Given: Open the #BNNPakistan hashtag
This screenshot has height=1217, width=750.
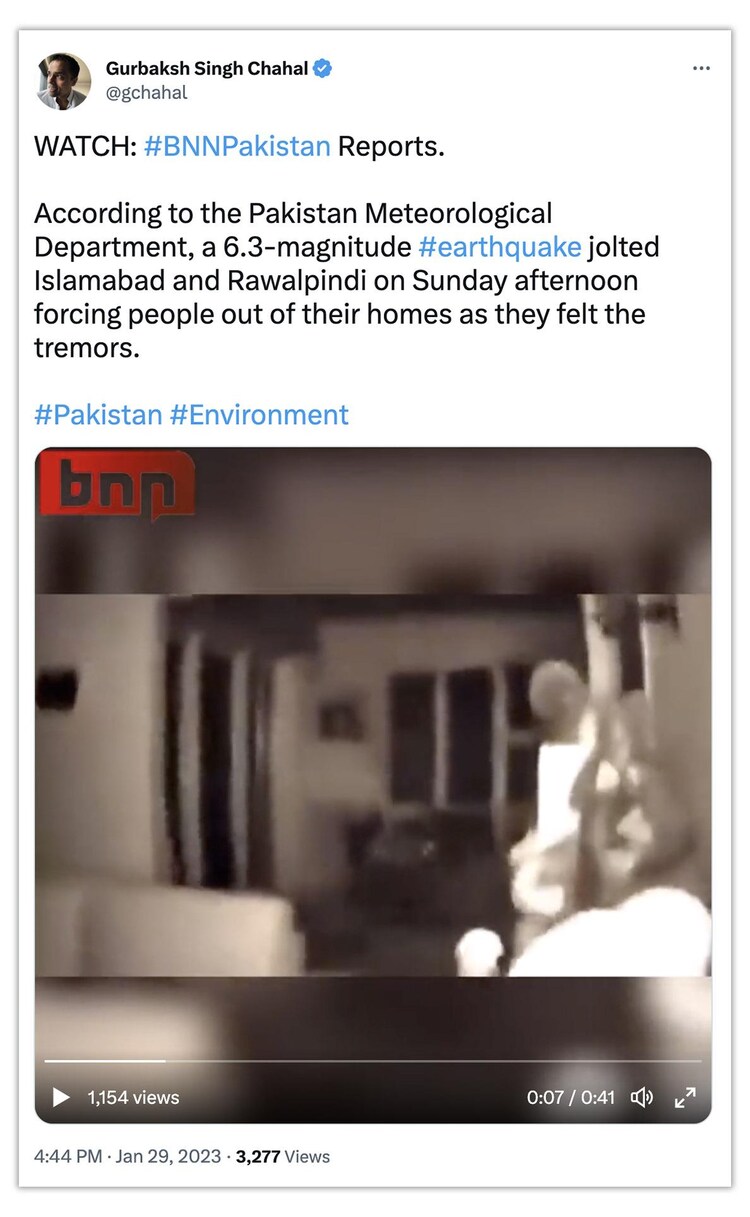Looking at the screenshot, I should coord(237,146).
